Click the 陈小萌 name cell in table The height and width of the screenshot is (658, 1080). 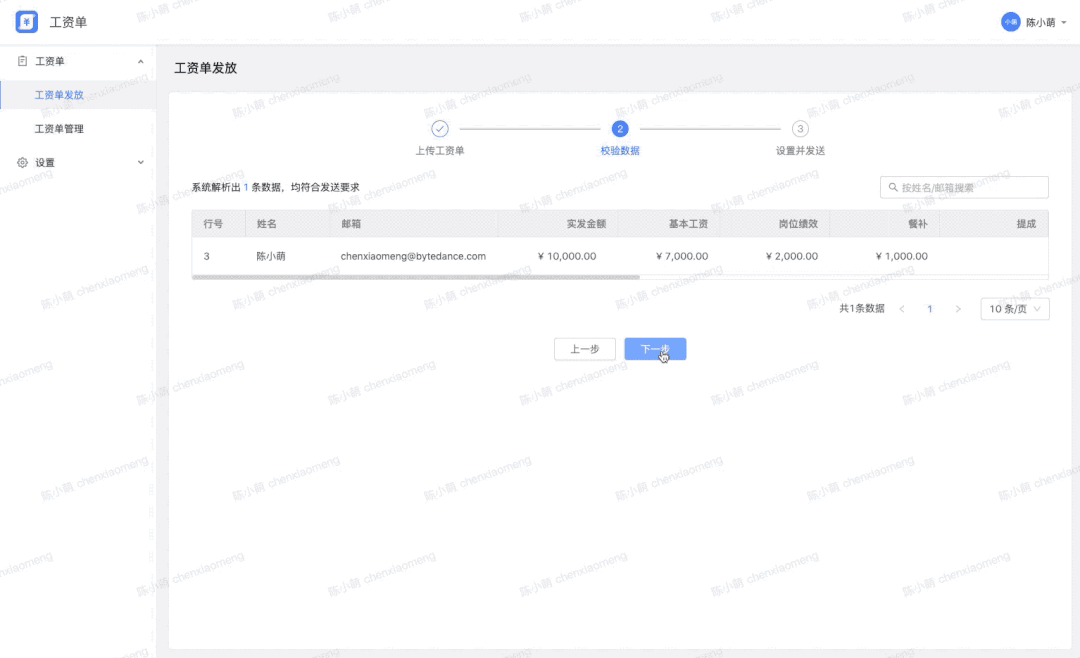click(271, 256)
